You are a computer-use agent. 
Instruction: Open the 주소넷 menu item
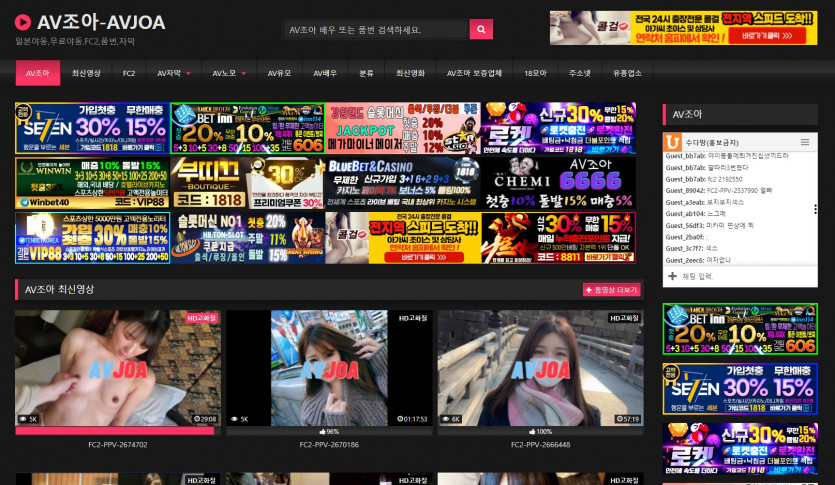[580, 73]
